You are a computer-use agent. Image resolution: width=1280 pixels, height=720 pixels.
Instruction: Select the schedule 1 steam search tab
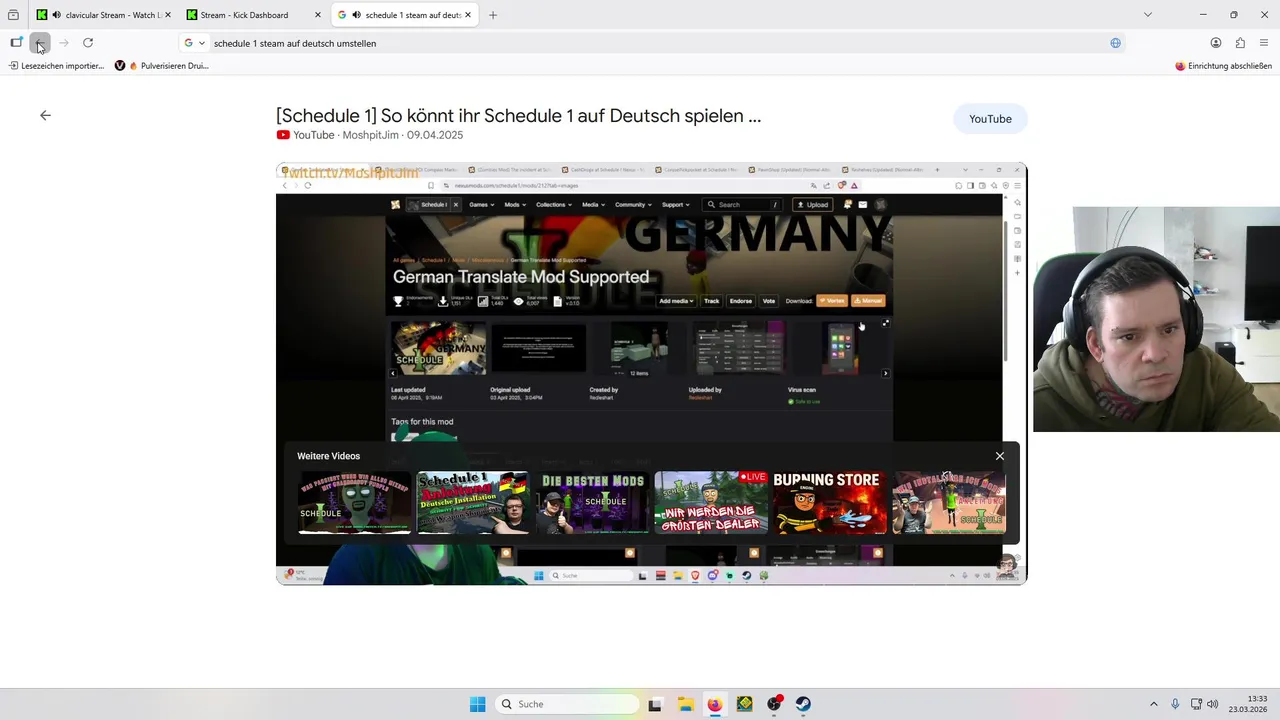[404, 15]
